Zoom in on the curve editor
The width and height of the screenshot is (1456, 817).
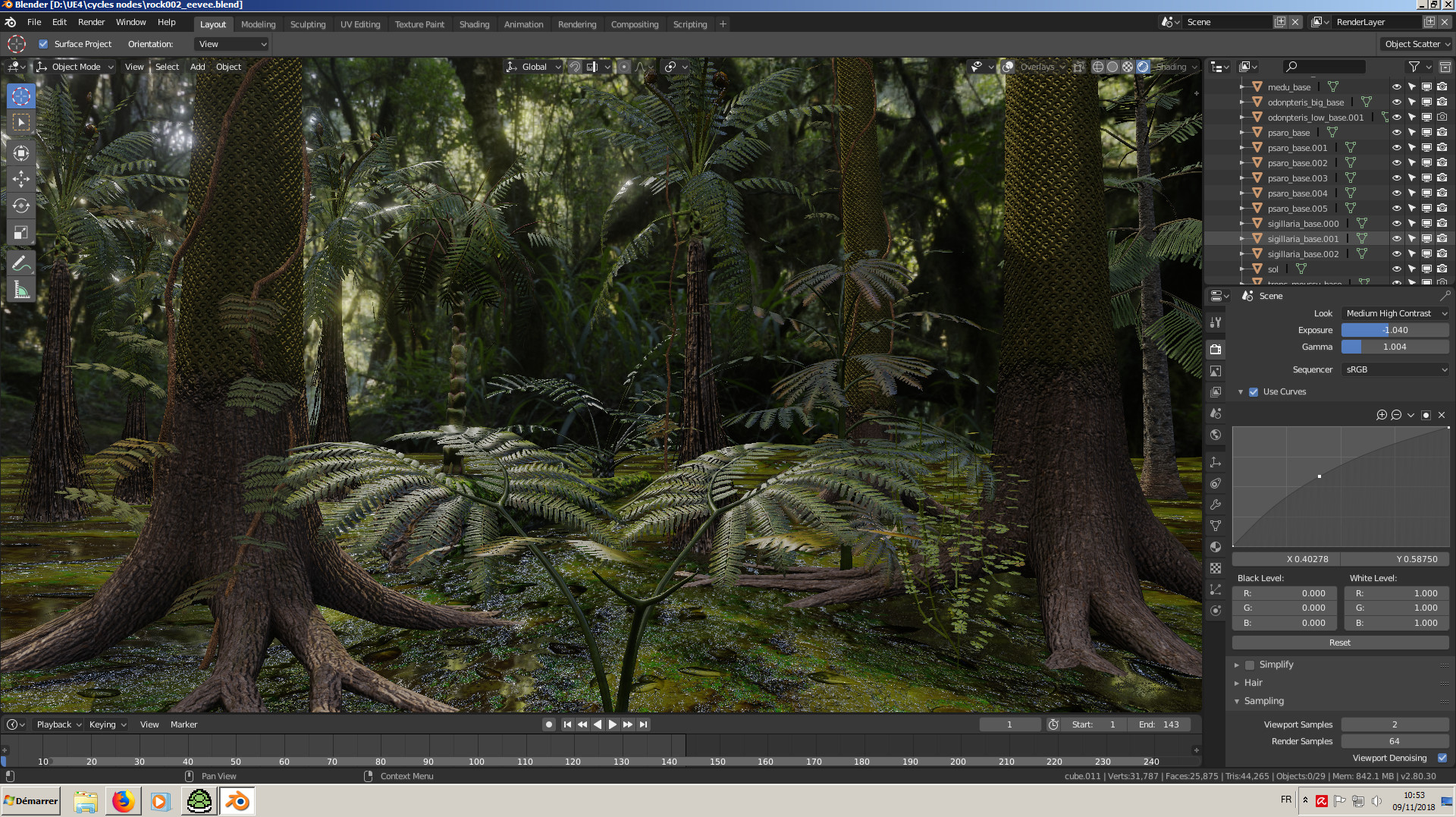[1382, 415]
